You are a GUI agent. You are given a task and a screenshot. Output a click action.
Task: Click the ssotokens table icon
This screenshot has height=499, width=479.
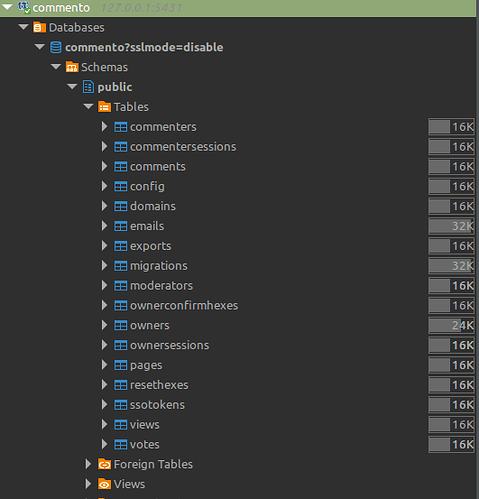click(x=121, y=405)
